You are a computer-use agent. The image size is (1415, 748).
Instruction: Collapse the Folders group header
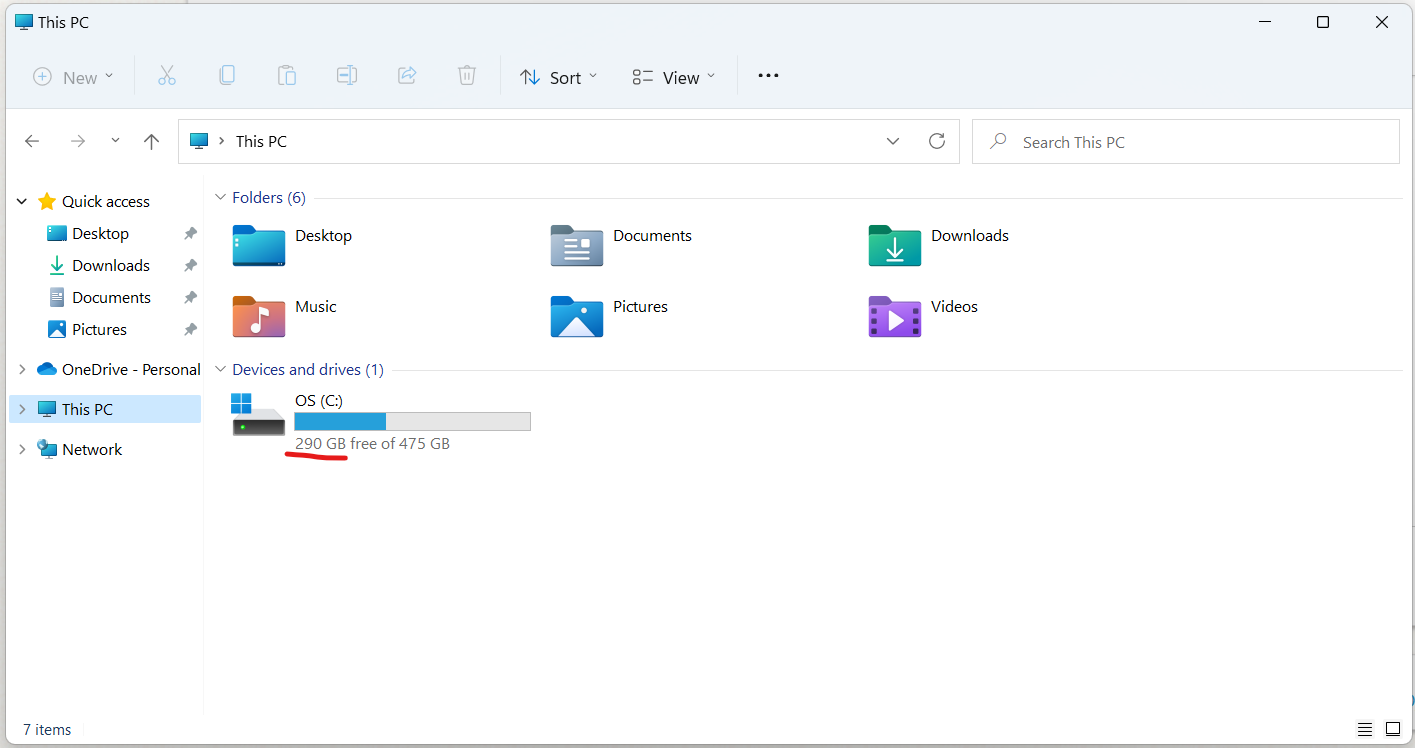pyautogui.click(x=221, y=198)
